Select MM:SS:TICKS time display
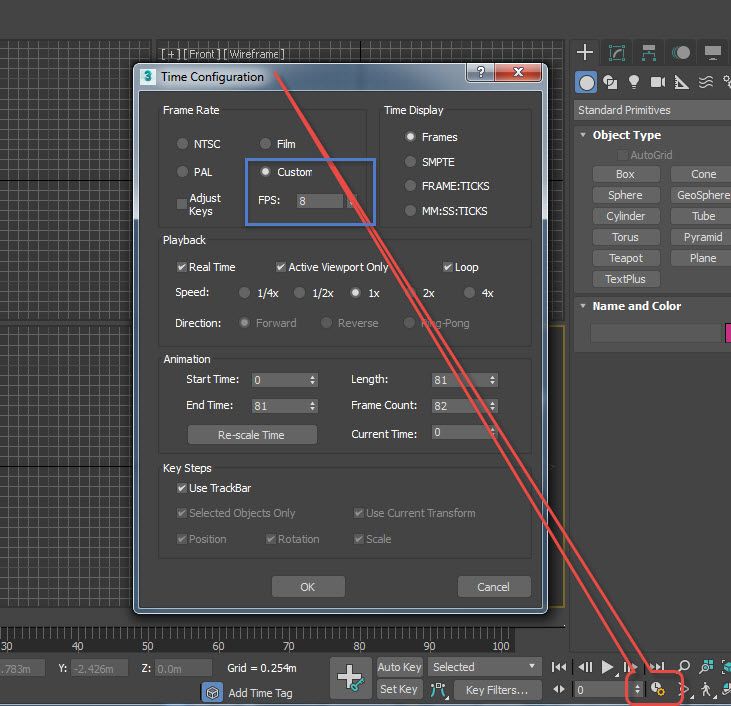This screenshot has width=731, height=706. (410, 211)
